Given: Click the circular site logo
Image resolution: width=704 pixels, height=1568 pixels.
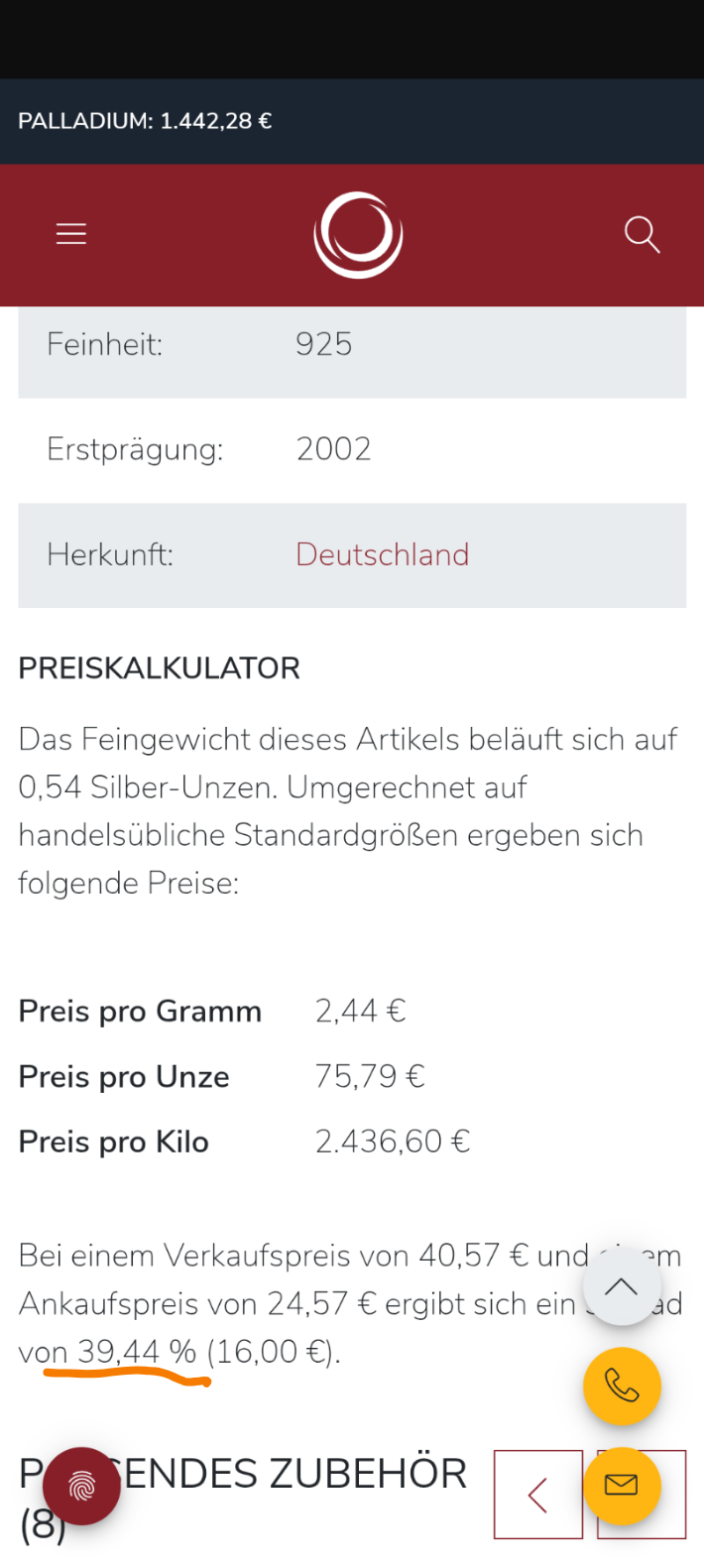Looking at the screenshot, I should pos(358,235).
